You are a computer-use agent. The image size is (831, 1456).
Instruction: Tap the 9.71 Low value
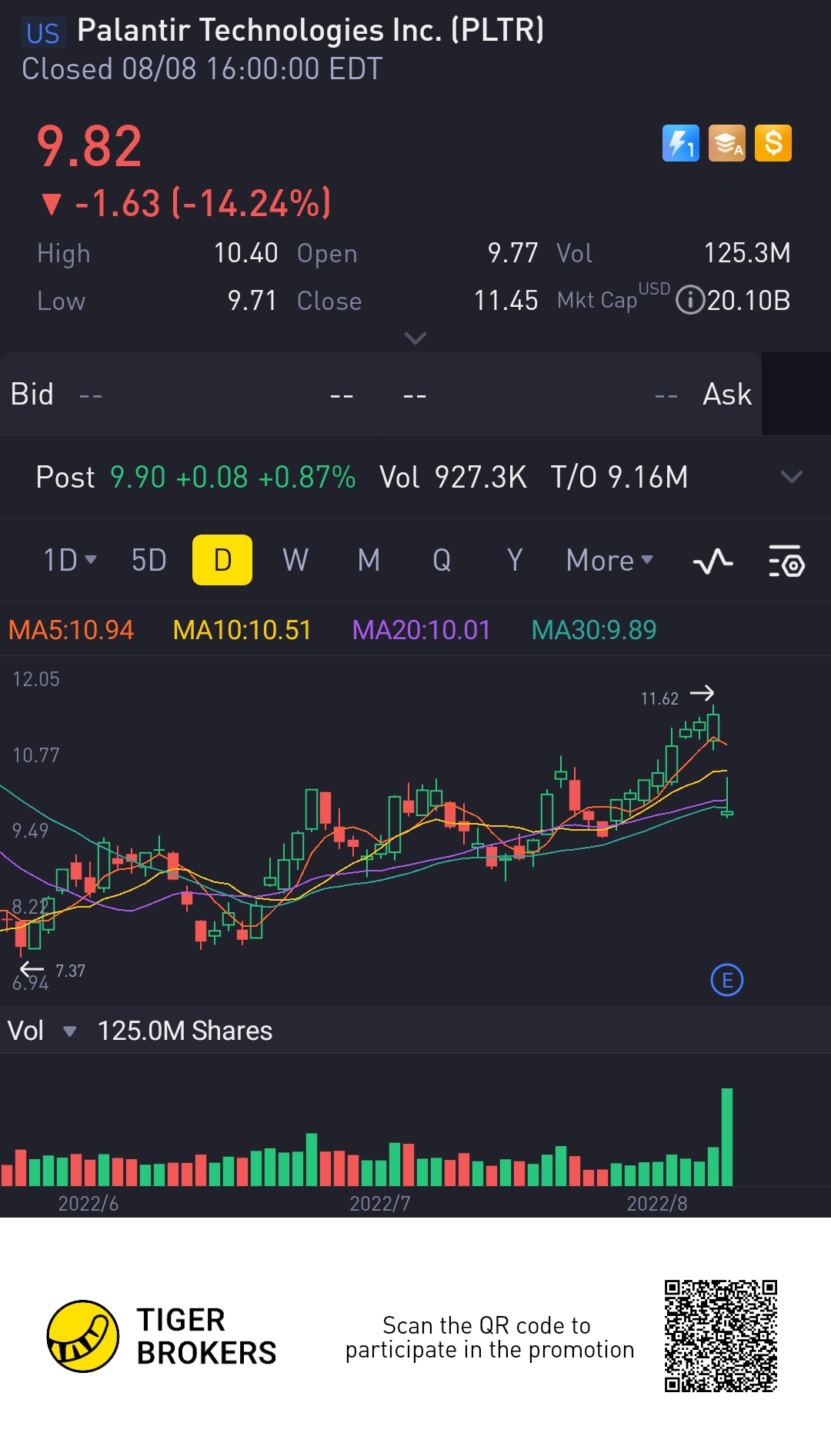tap(252, 301)
